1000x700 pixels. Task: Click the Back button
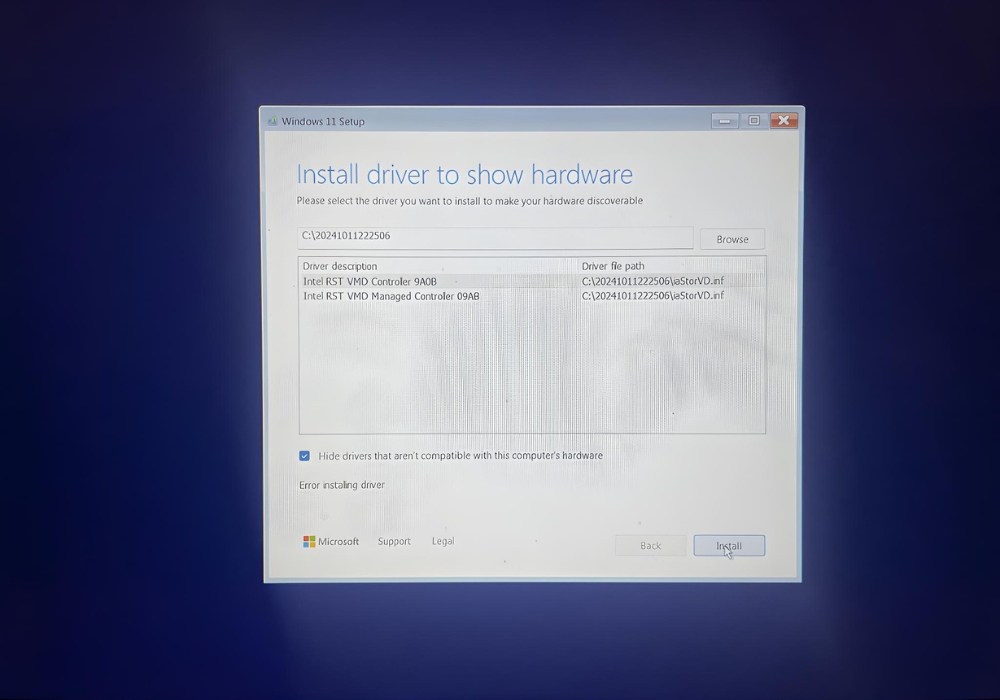pyautogui.click(x=651, y=546)
